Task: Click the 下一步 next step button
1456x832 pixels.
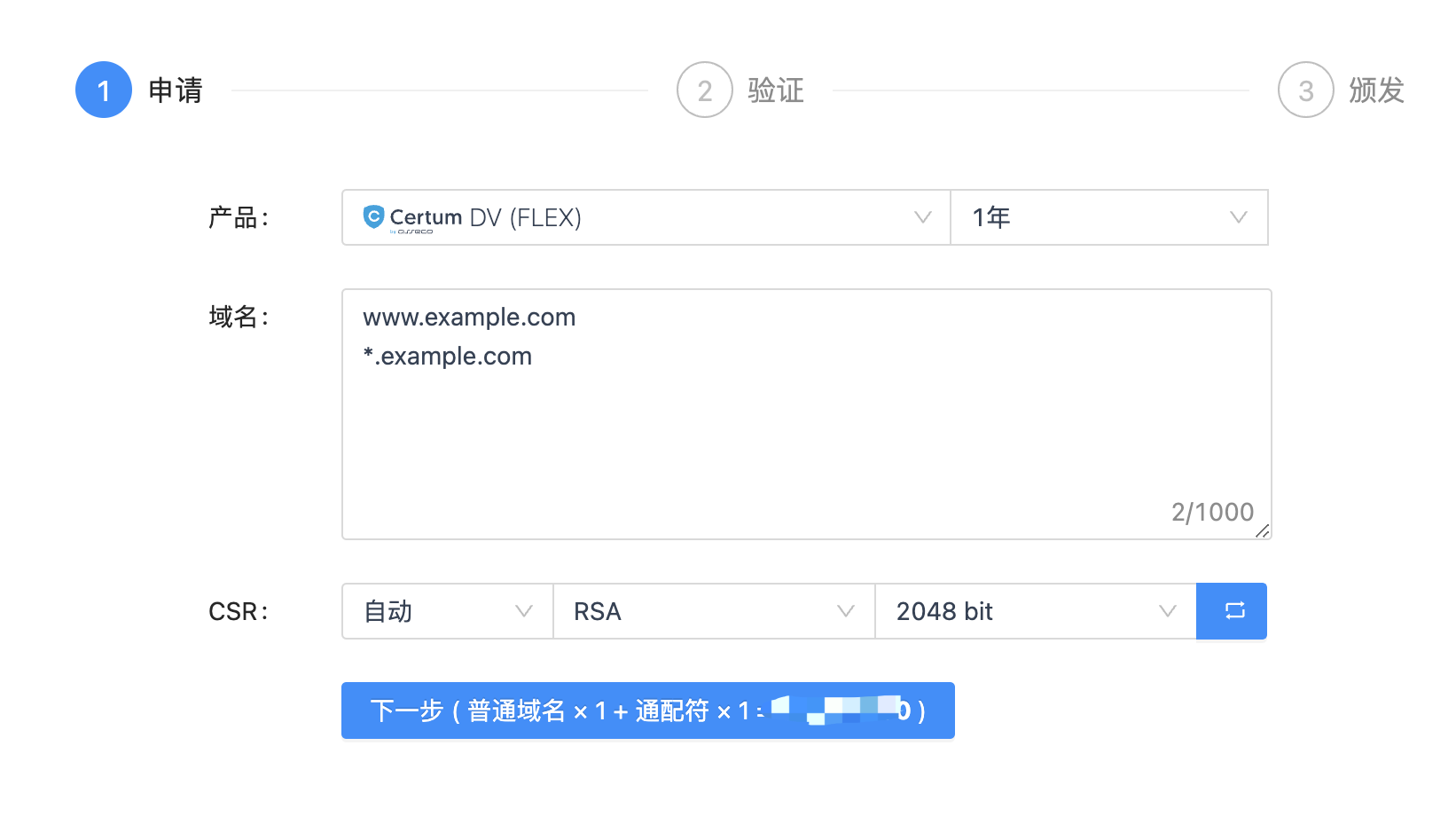Action: 647,710
